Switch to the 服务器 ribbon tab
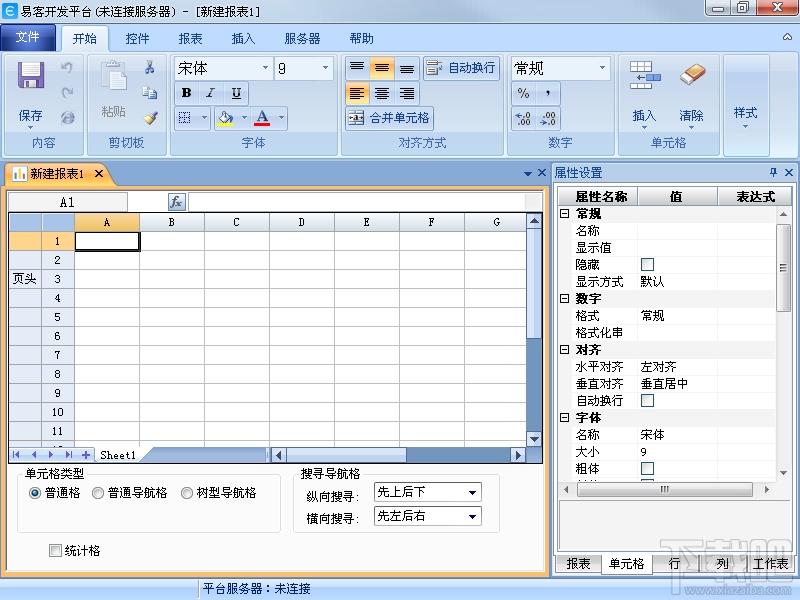Image resolution: width=800 pixels, height=600 pixels. pos(302,39)
